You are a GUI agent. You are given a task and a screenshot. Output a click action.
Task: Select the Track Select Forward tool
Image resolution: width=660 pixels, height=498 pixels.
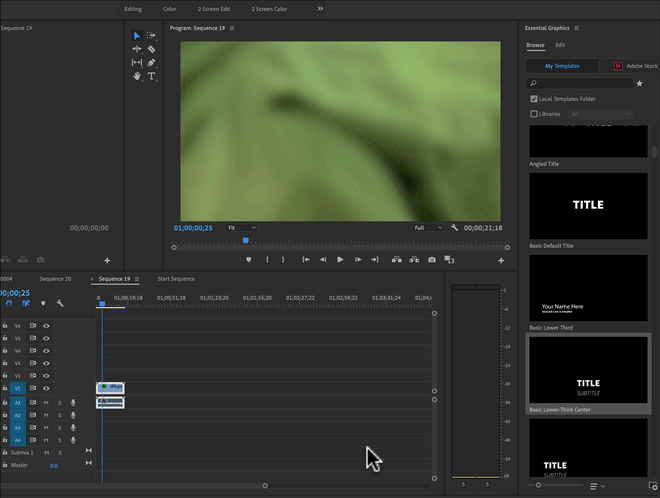pos(151,36)
